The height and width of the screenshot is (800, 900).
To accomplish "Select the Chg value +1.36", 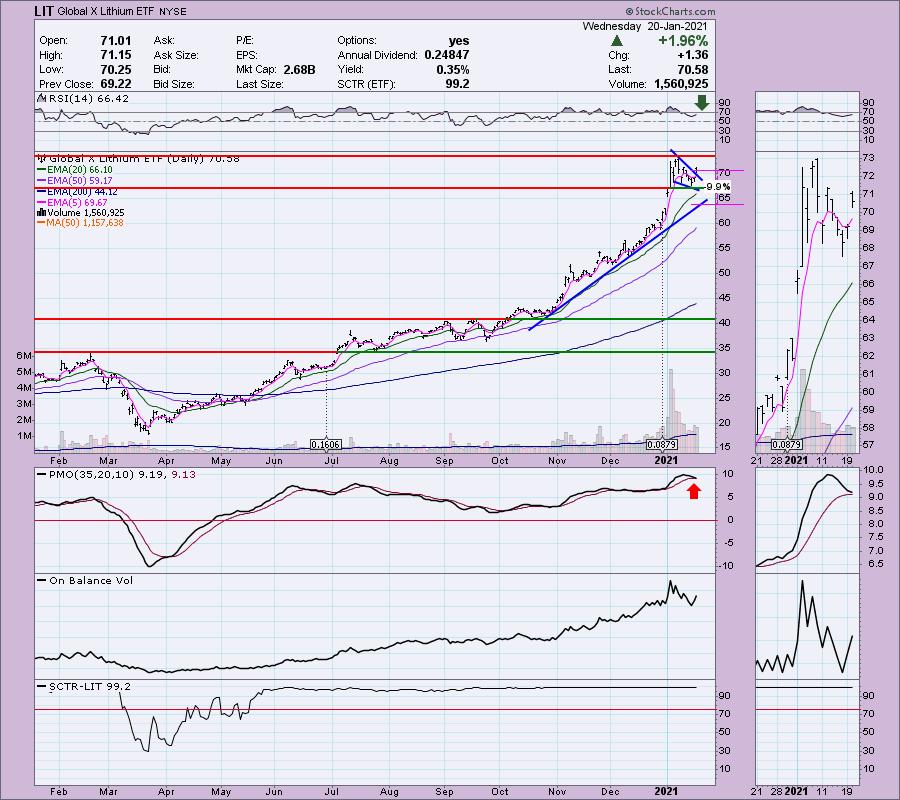I will coord(693,55).
